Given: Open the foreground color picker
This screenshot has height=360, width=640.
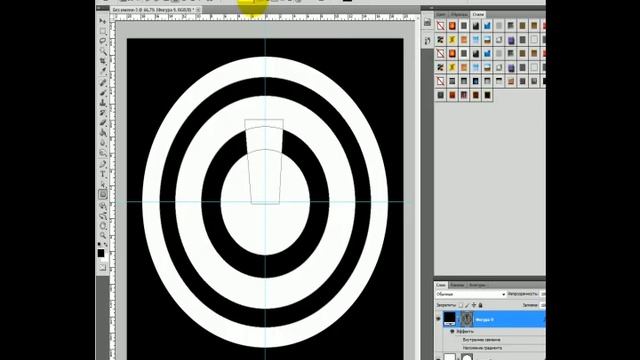Looking at the screenshot, I should 101,253.
